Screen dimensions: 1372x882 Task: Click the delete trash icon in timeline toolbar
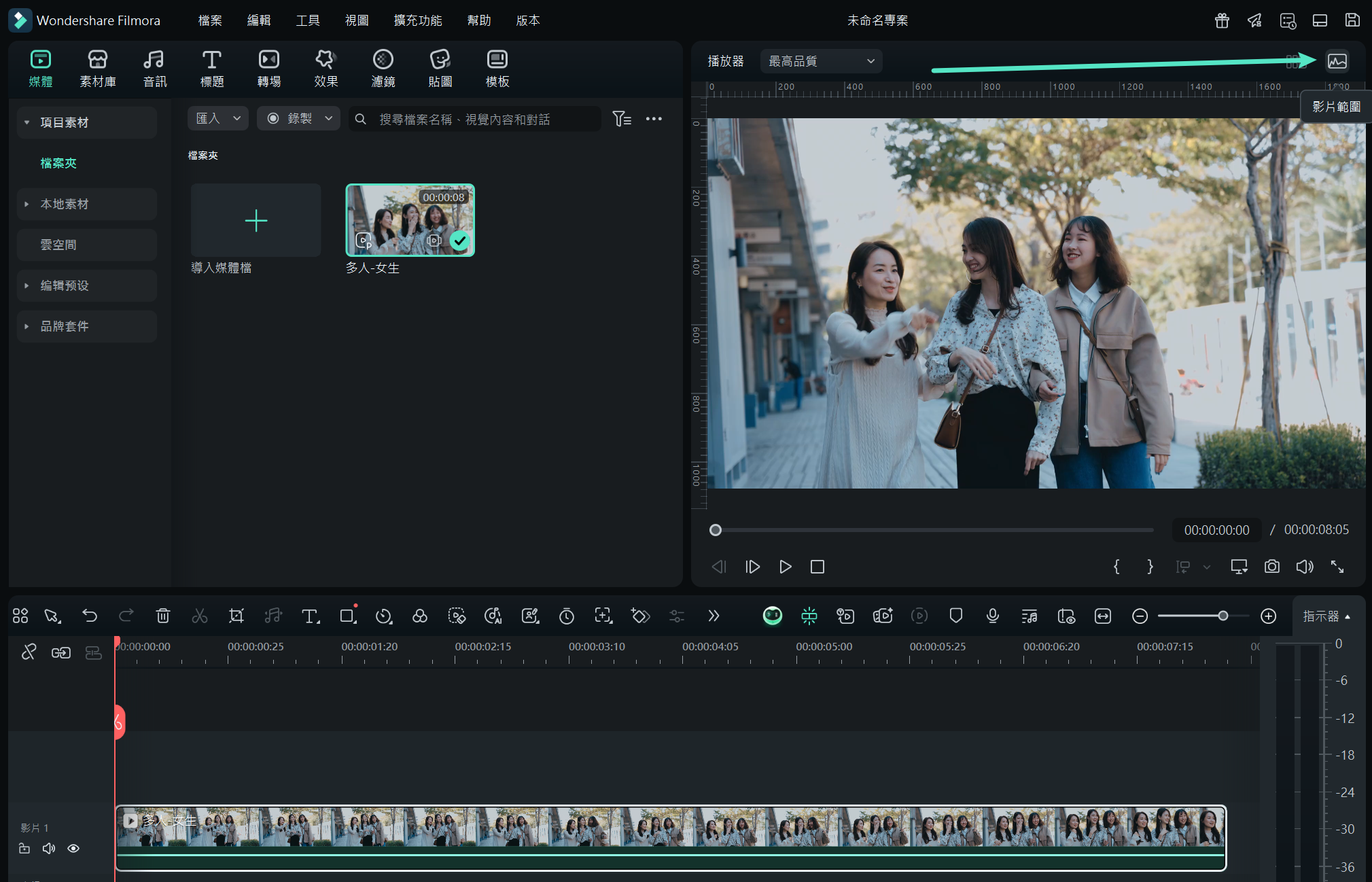coord(163,616)
